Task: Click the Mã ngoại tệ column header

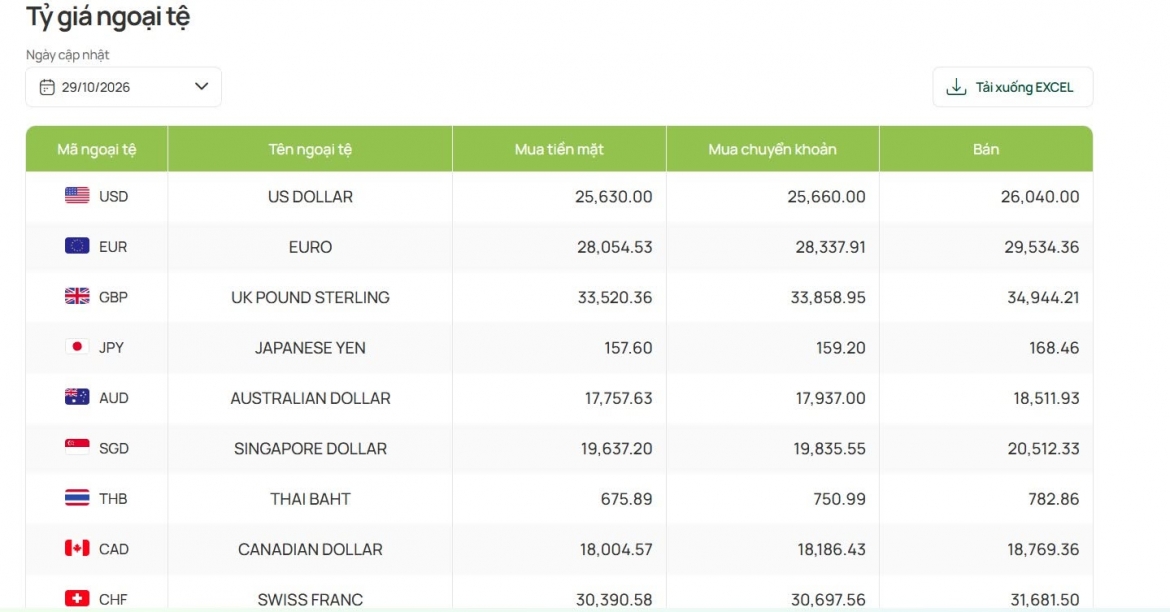Action: pos(97,149)
